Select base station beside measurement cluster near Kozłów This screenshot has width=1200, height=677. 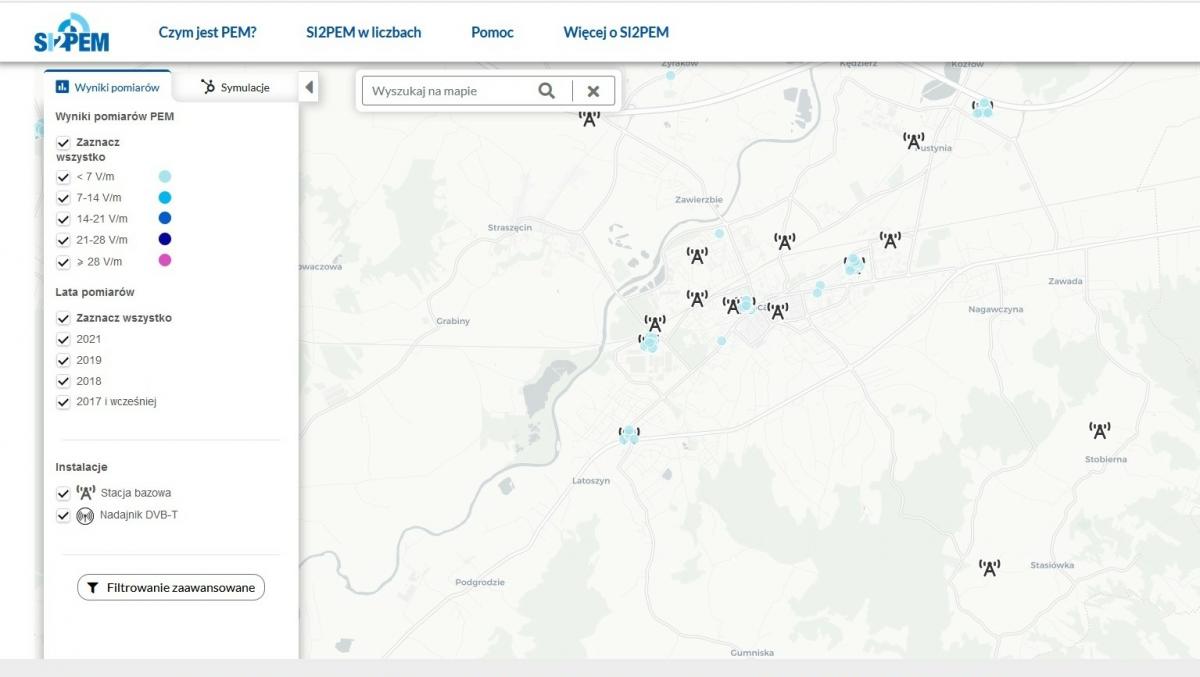pos(983,106)
